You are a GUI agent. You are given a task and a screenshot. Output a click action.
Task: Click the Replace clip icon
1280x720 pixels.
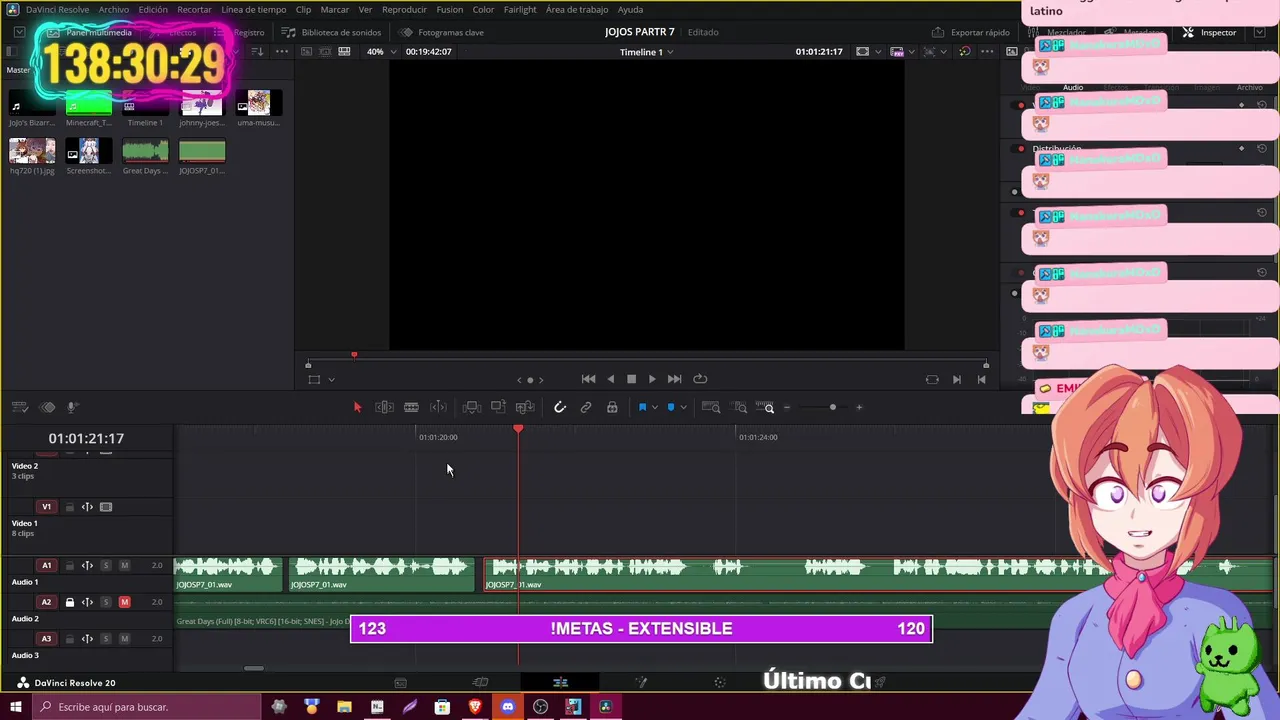[x=525, y=407]
